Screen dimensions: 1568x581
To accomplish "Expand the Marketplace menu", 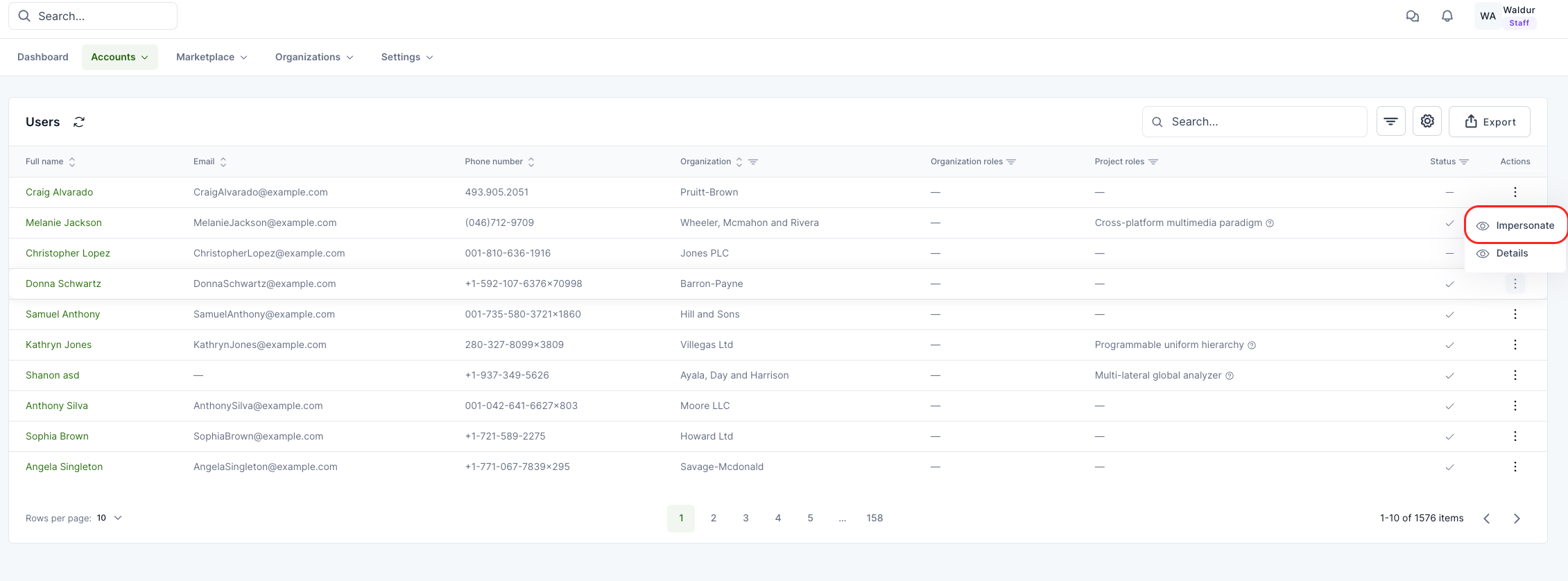I will pos(212,57).
